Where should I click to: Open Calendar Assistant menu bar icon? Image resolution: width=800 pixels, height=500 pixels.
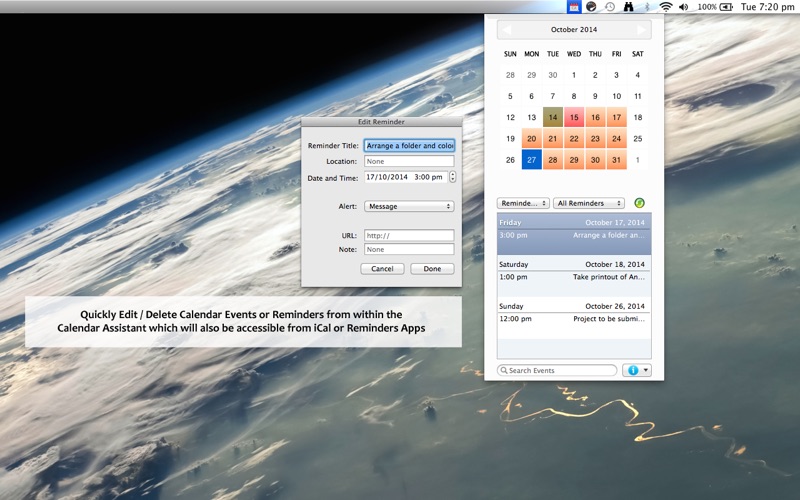(x=574, y=7)
